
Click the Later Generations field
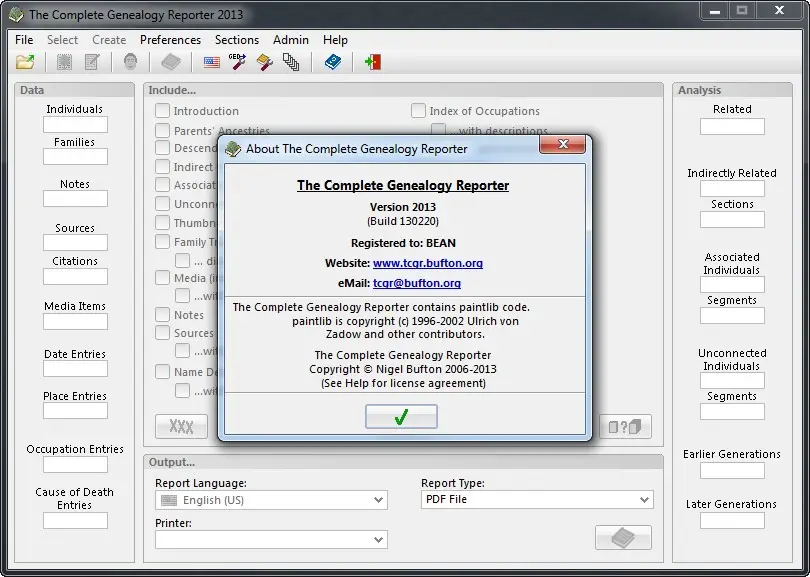(732, 521)
